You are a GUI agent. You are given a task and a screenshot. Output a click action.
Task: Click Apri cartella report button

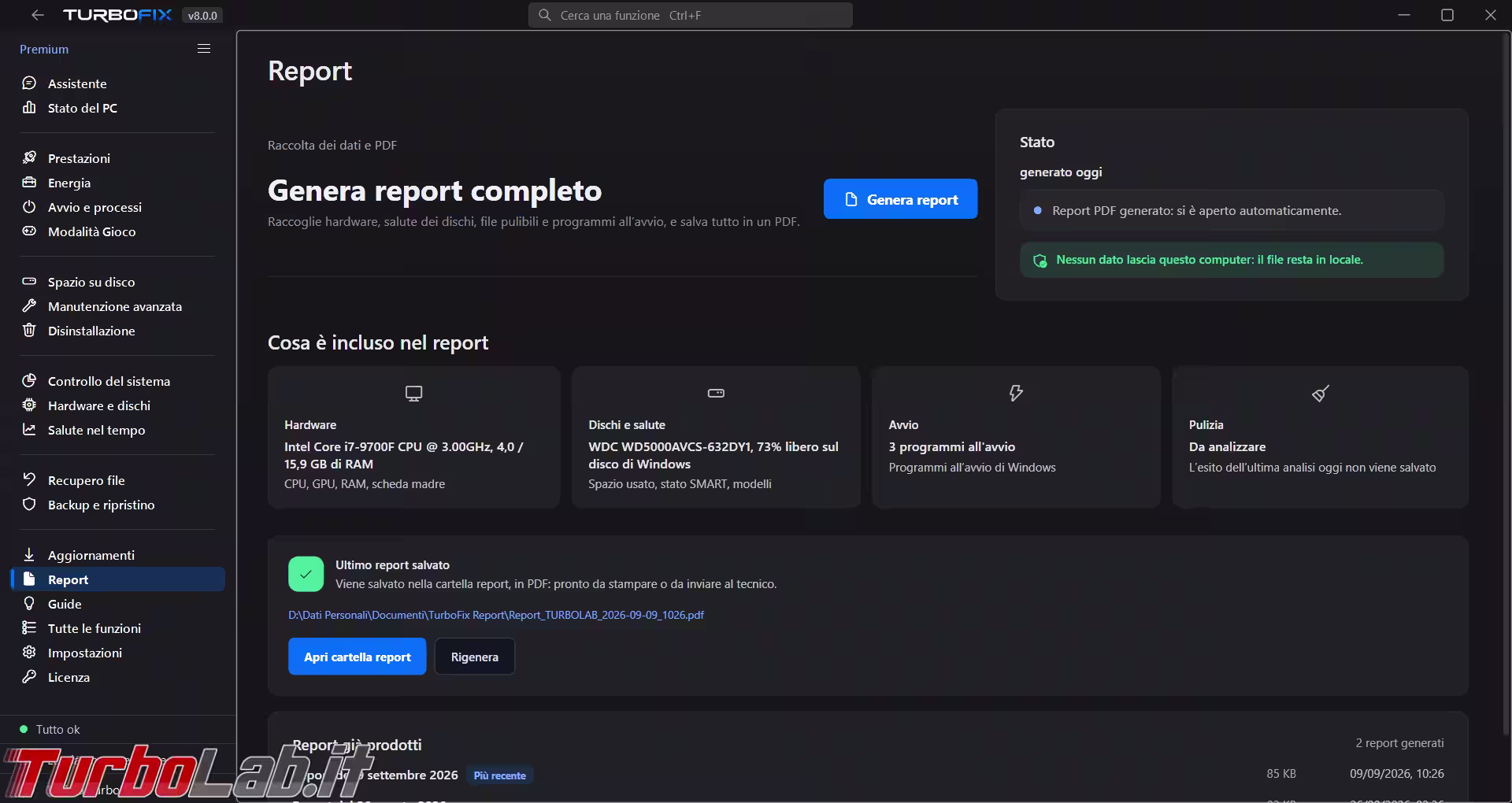pyautogui.click(x=358, y=657)
